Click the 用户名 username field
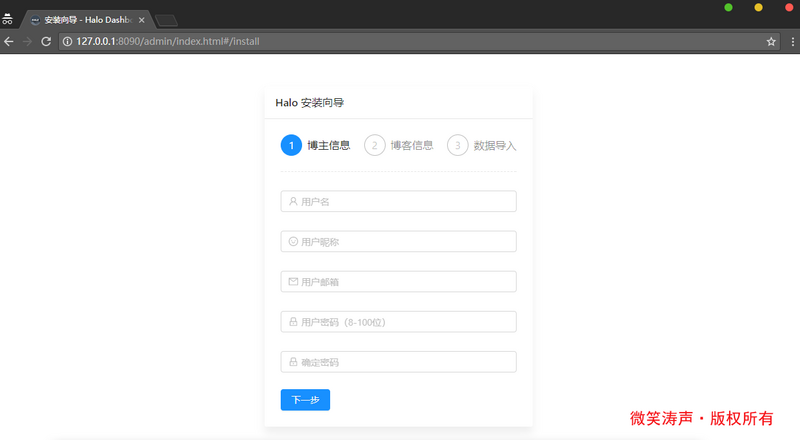Screen dimensions: 800x440 pyautogui.click(x=398, y=201)
